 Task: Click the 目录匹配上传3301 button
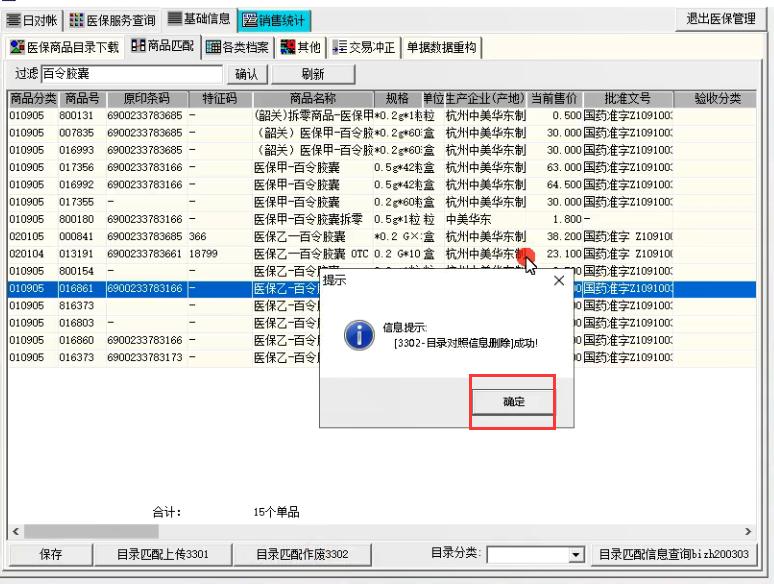coord(162,554)
